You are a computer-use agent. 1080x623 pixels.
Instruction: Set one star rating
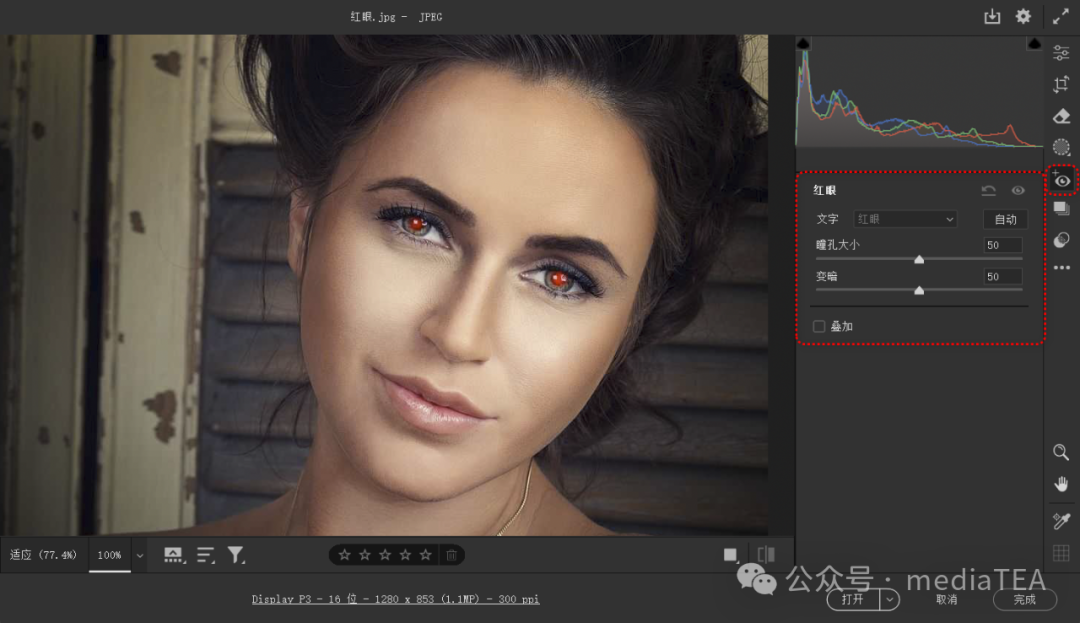(344, 555)
